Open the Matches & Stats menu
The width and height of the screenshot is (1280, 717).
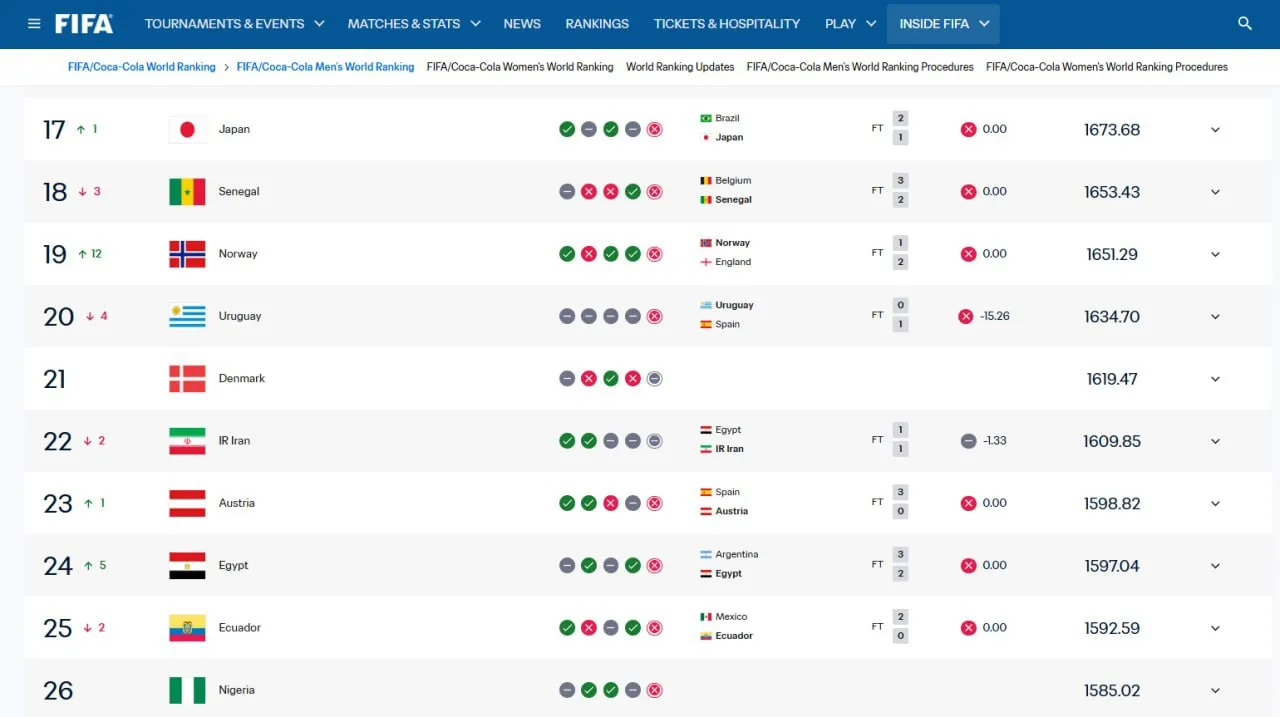tap(414, 24)
